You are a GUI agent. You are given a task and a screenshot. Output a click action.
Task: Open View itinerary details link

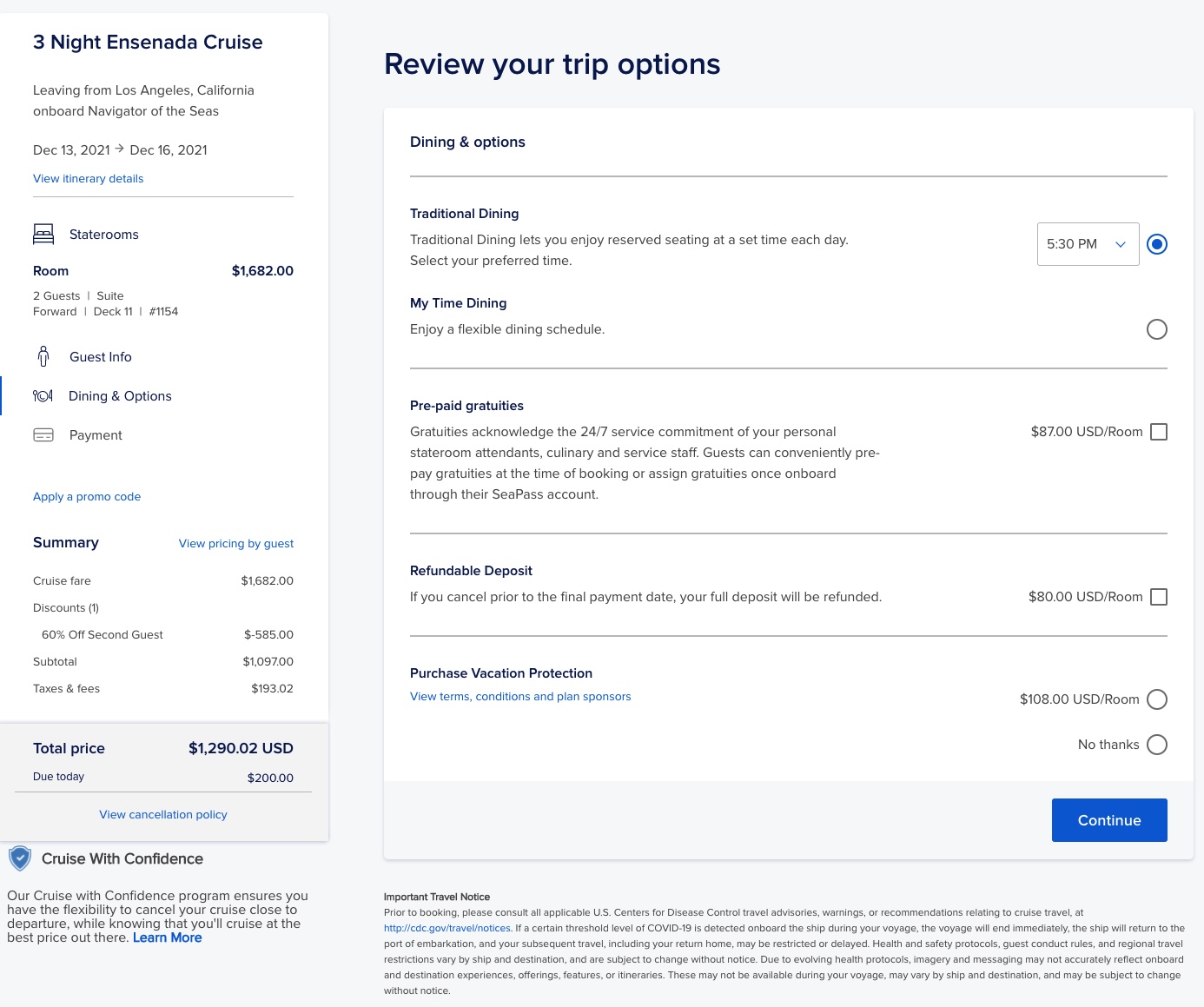(x=89, y=178)
